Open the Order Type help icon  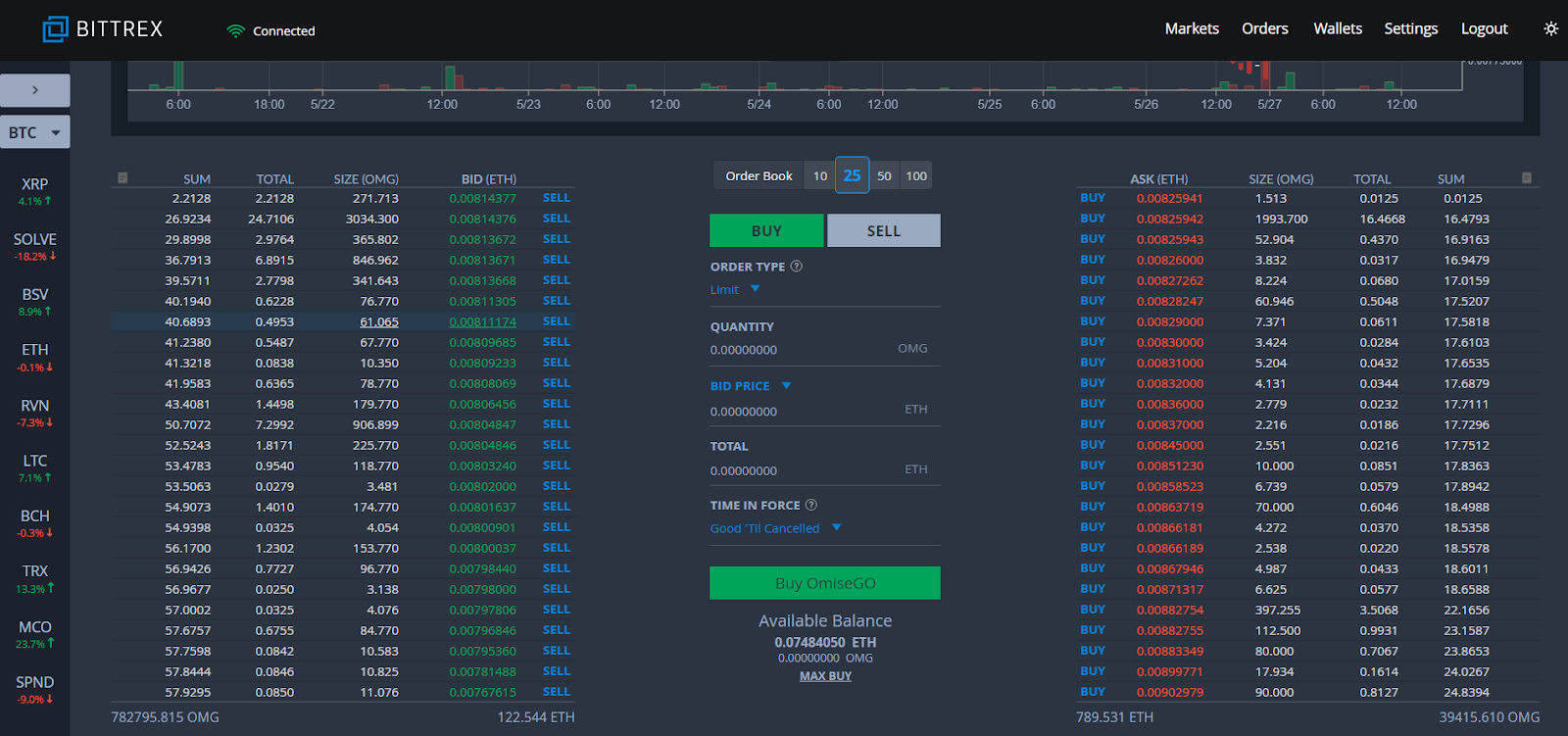[796, 267]
